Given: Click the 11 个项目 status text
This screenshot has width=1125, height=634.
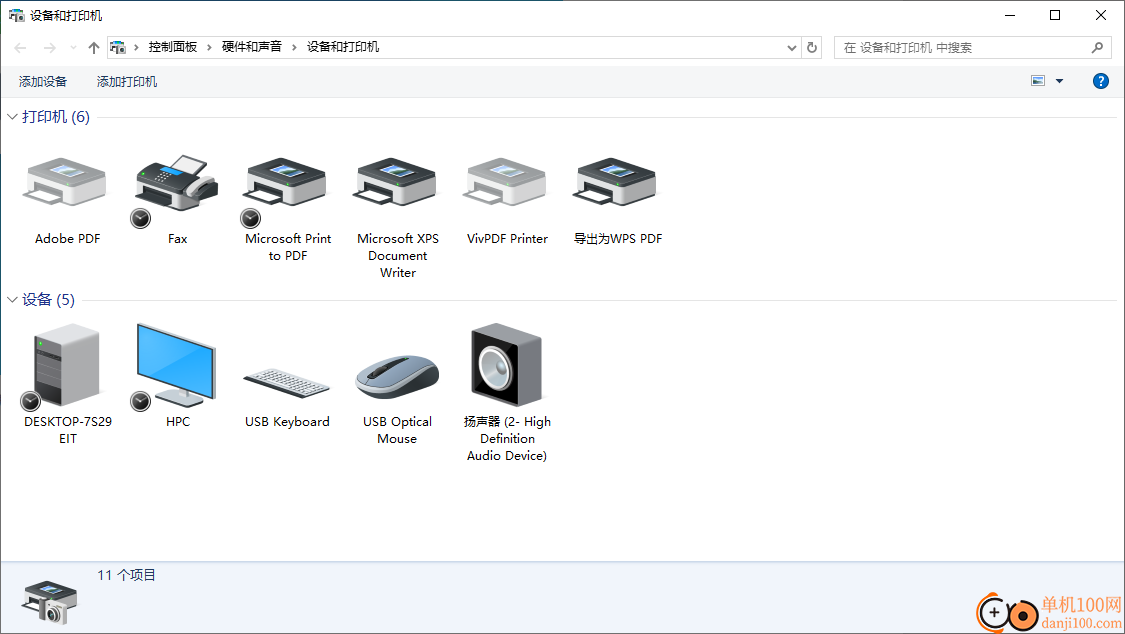Looking at the screenshot, I should point(126,575).
